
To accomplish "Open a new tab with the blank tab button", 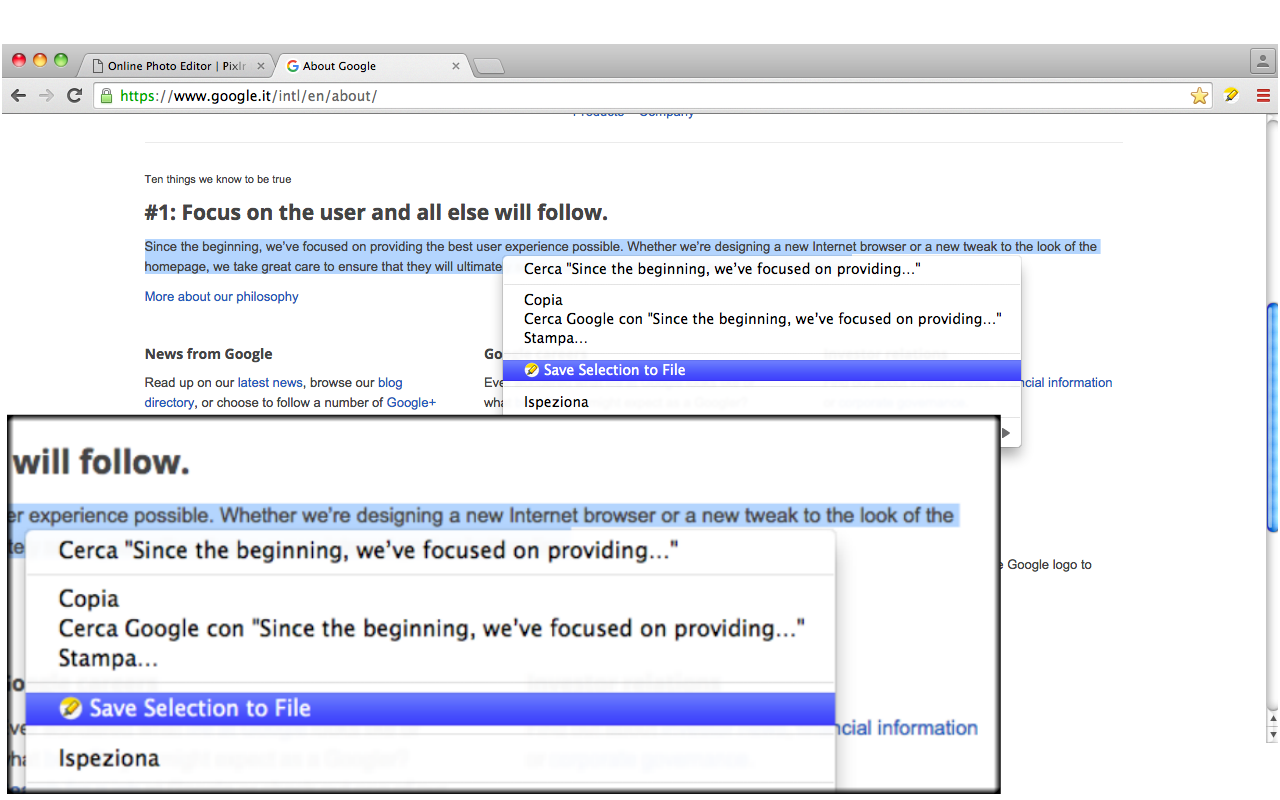I will [x=489, y=67].
